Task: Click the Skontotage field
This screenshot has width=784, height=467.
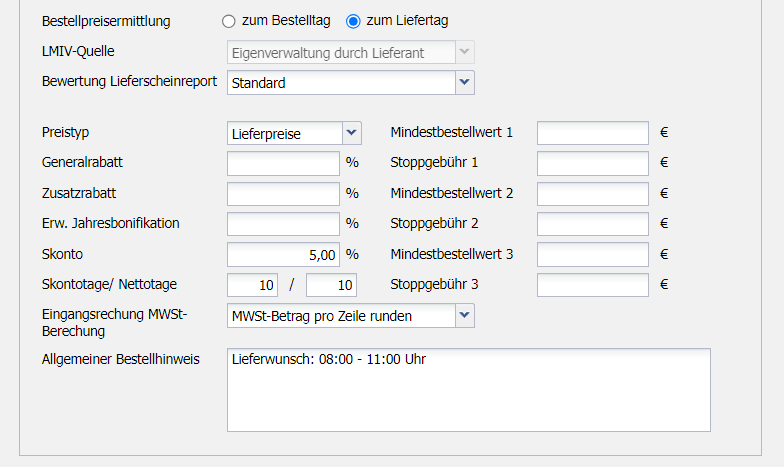Action: tap(252, 286)
